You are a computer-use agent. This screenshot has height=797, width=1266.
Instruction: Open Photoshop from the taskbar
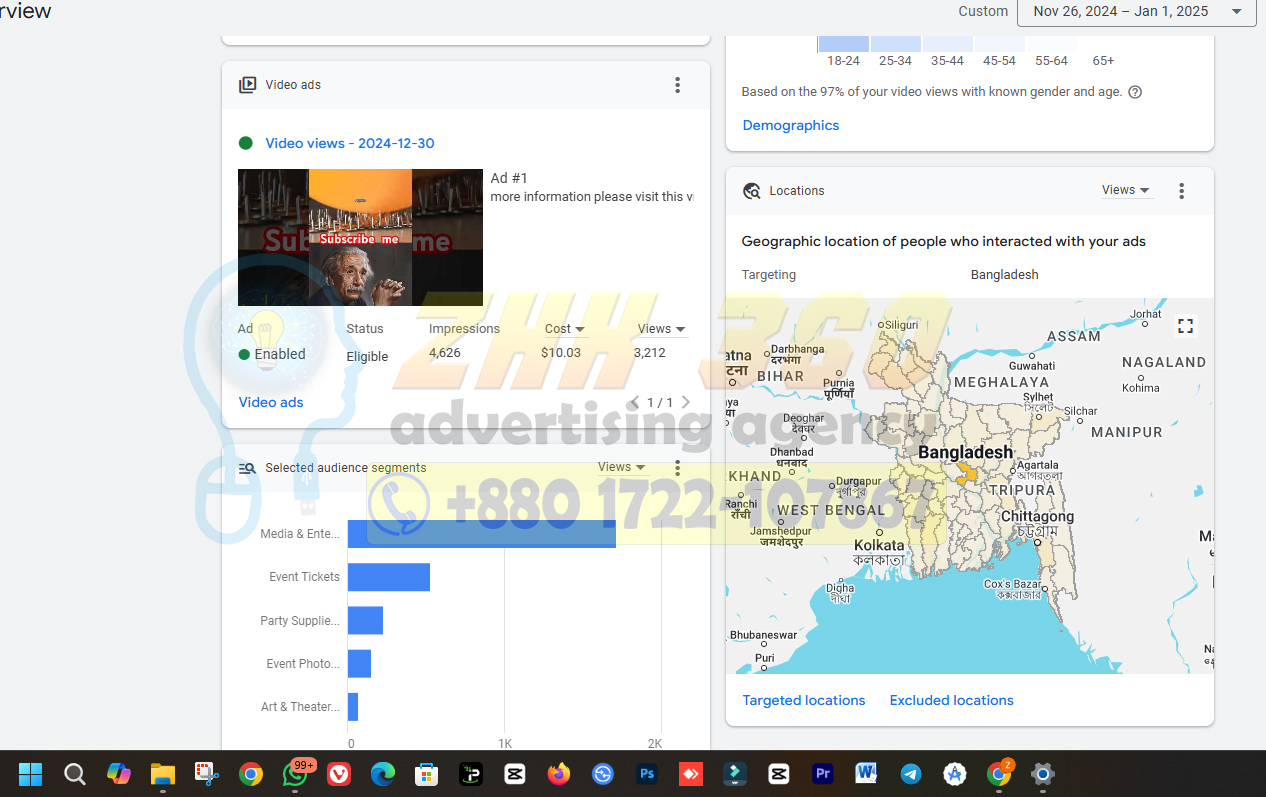click(x=647, y=774)
